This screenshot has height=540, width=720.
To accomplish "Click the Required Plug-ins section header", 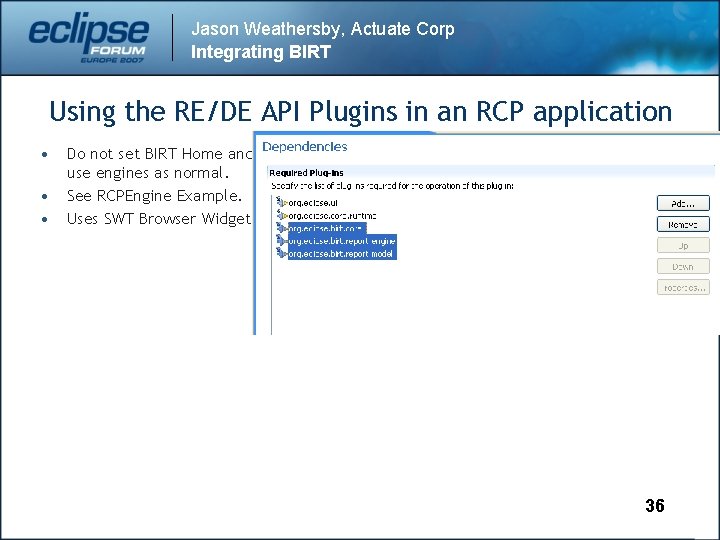I will click(306, 173).
